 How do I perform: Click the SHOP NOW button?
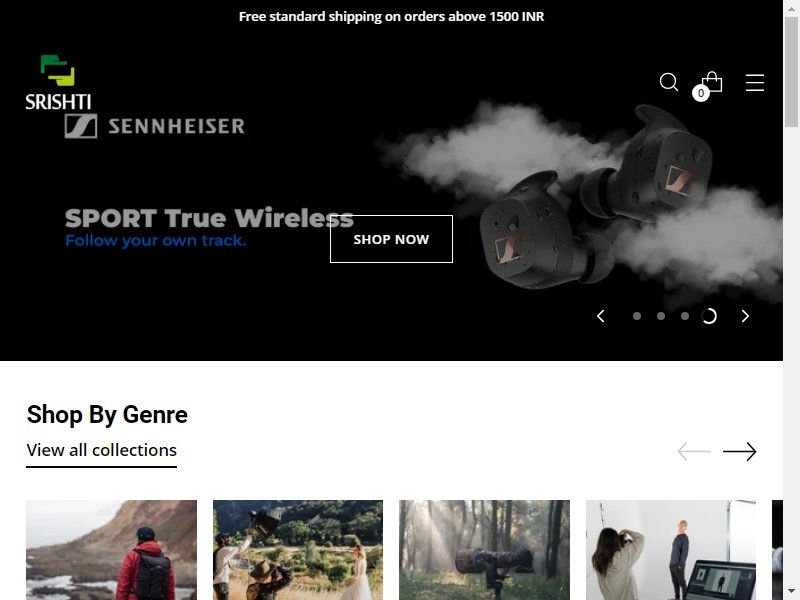click(391, 239)
